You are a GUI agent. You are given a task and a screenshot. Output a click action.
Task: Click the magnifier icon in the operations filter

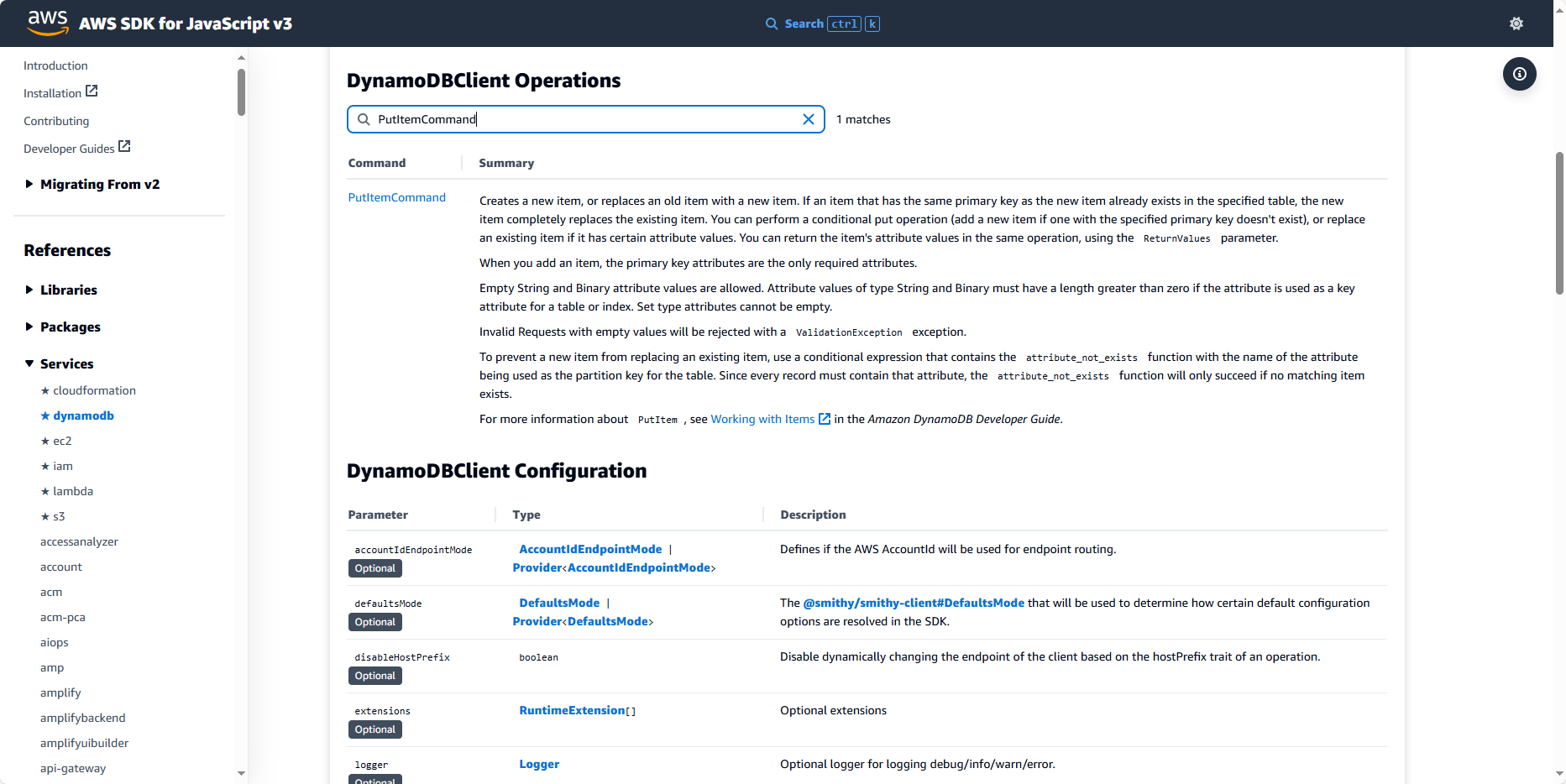pyautogui.click(x=364, y=119)
